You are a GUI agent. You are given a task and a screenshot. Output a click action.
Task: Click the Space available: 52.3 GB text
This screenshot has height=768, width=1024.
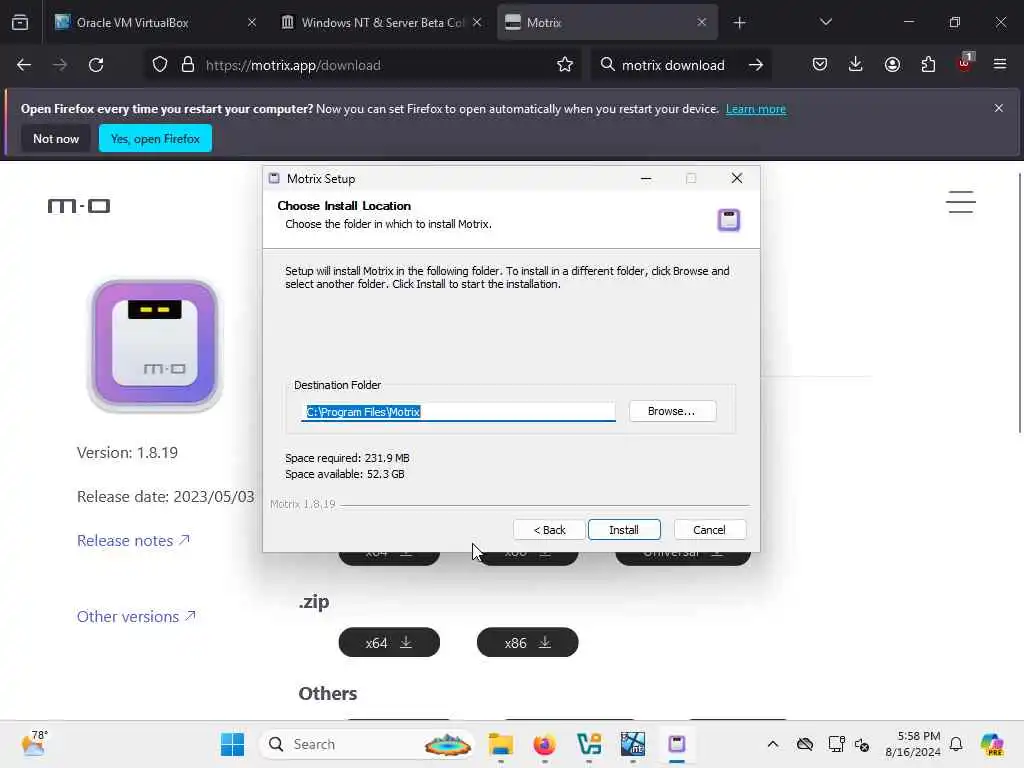(345, 474)
